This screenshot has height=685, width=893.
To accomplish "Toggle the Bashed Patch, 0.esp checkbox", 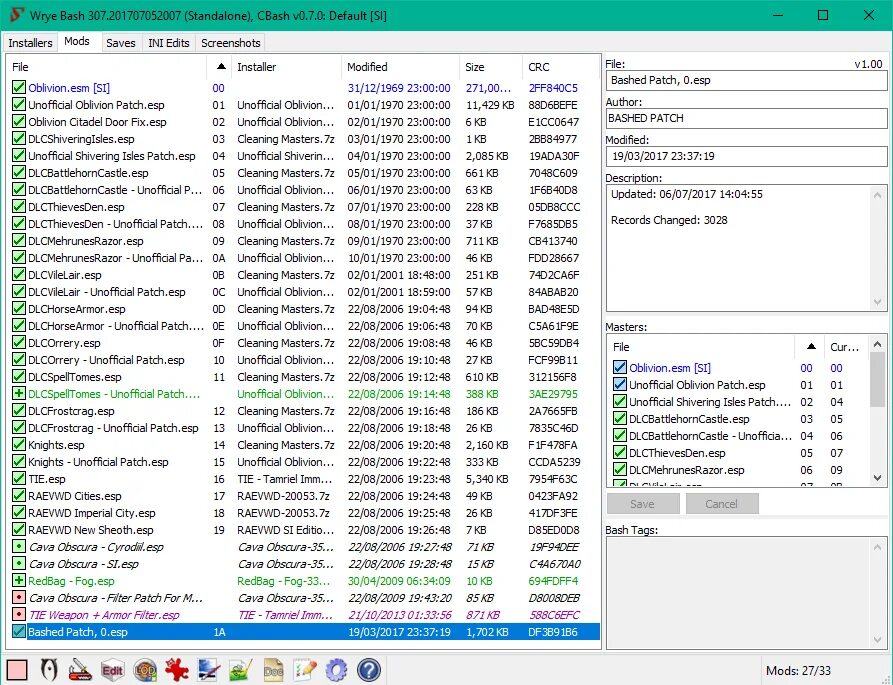I will click(x=19, y=631).
